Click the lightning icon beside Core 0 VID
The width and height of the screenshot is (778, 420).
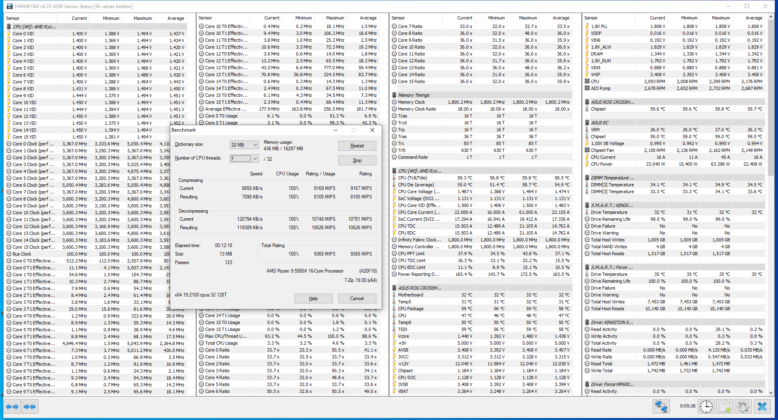8,33
